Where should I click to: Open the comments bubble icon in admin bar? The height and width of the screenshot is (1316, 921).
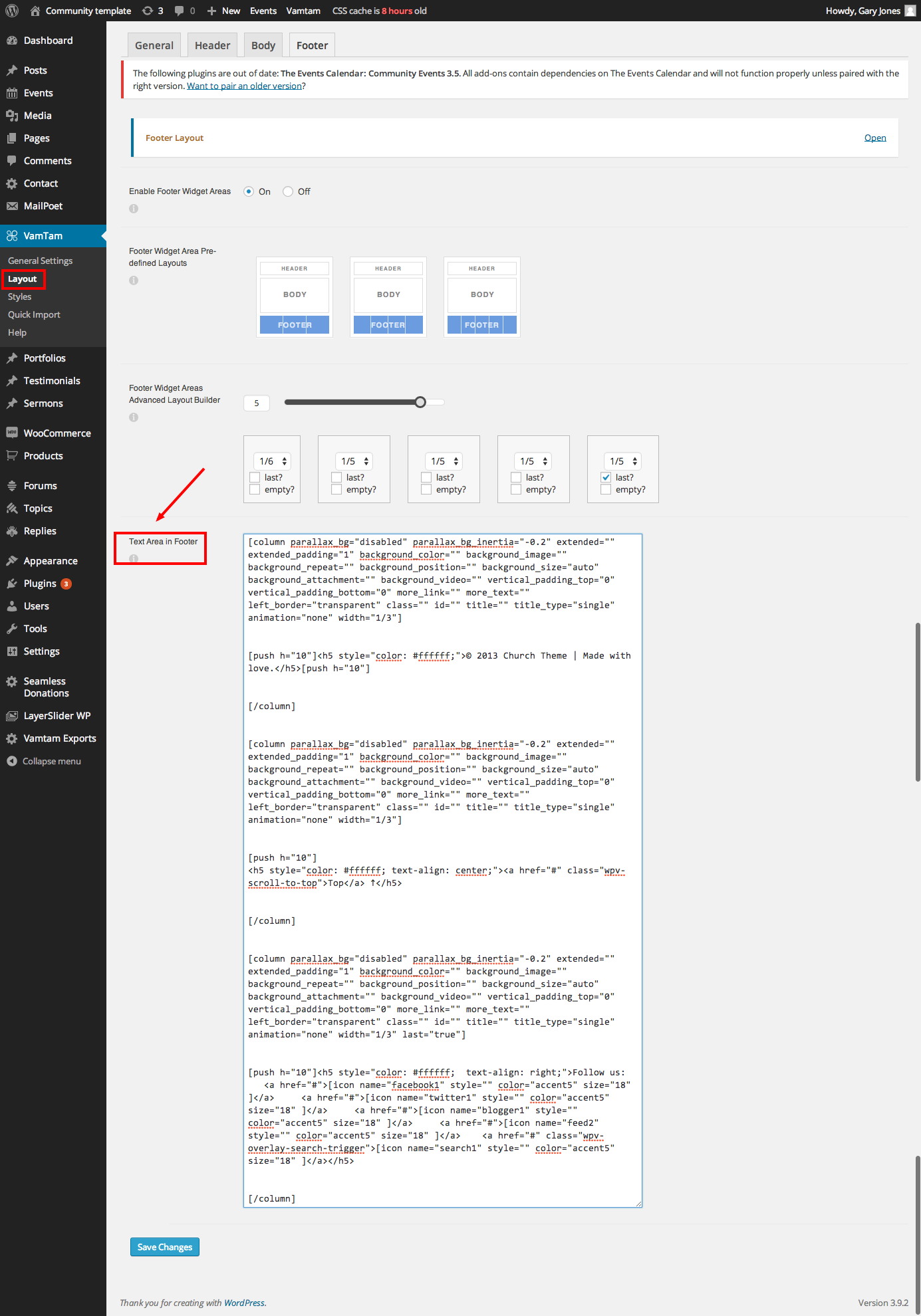179,11
